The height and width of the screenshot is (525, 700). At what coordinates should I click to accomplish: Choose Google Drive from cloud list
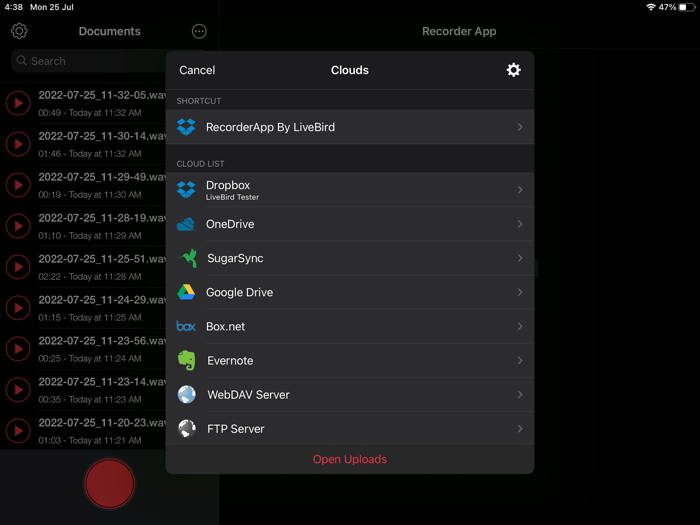(x=350, y=292)
